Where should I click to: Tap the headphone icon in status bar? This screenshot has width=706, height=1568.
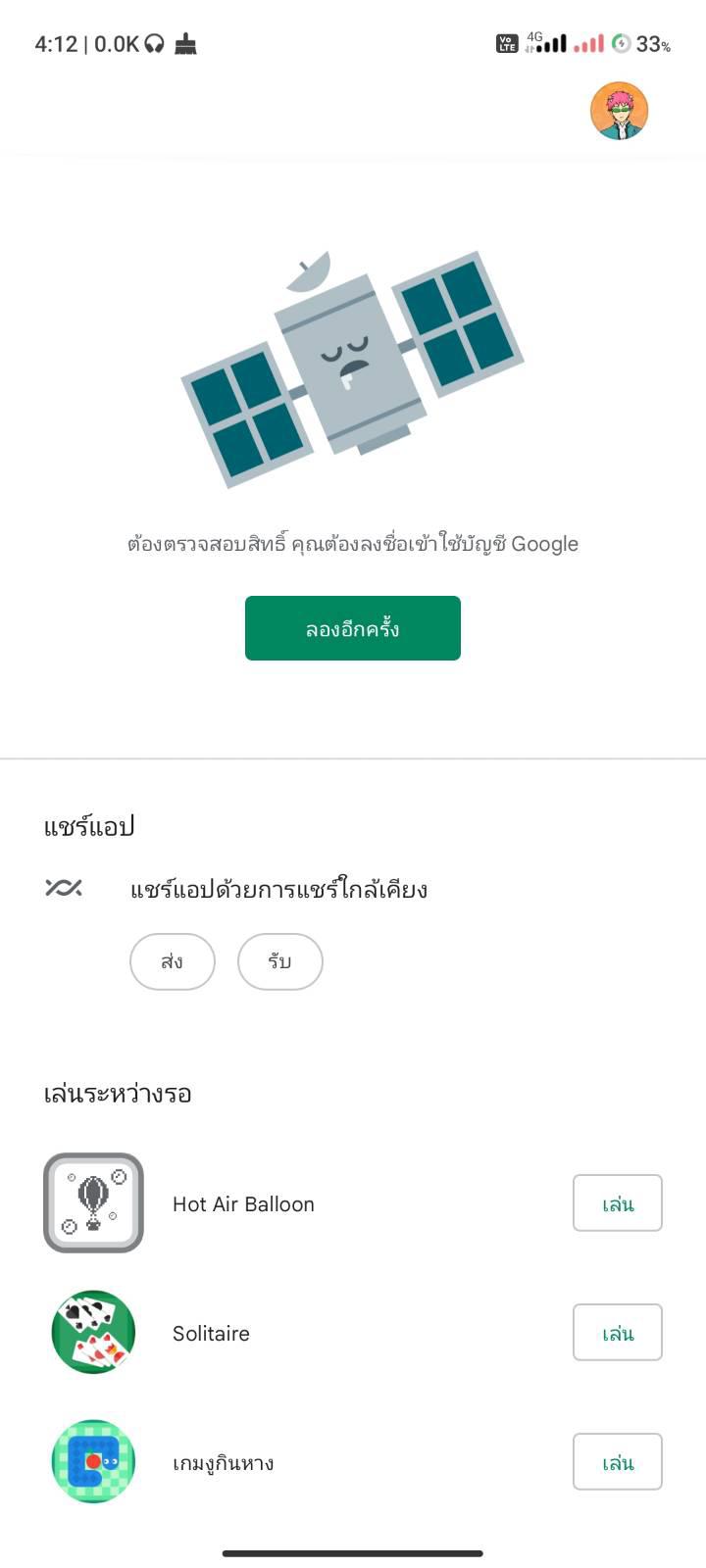click(x=154, y=44)
